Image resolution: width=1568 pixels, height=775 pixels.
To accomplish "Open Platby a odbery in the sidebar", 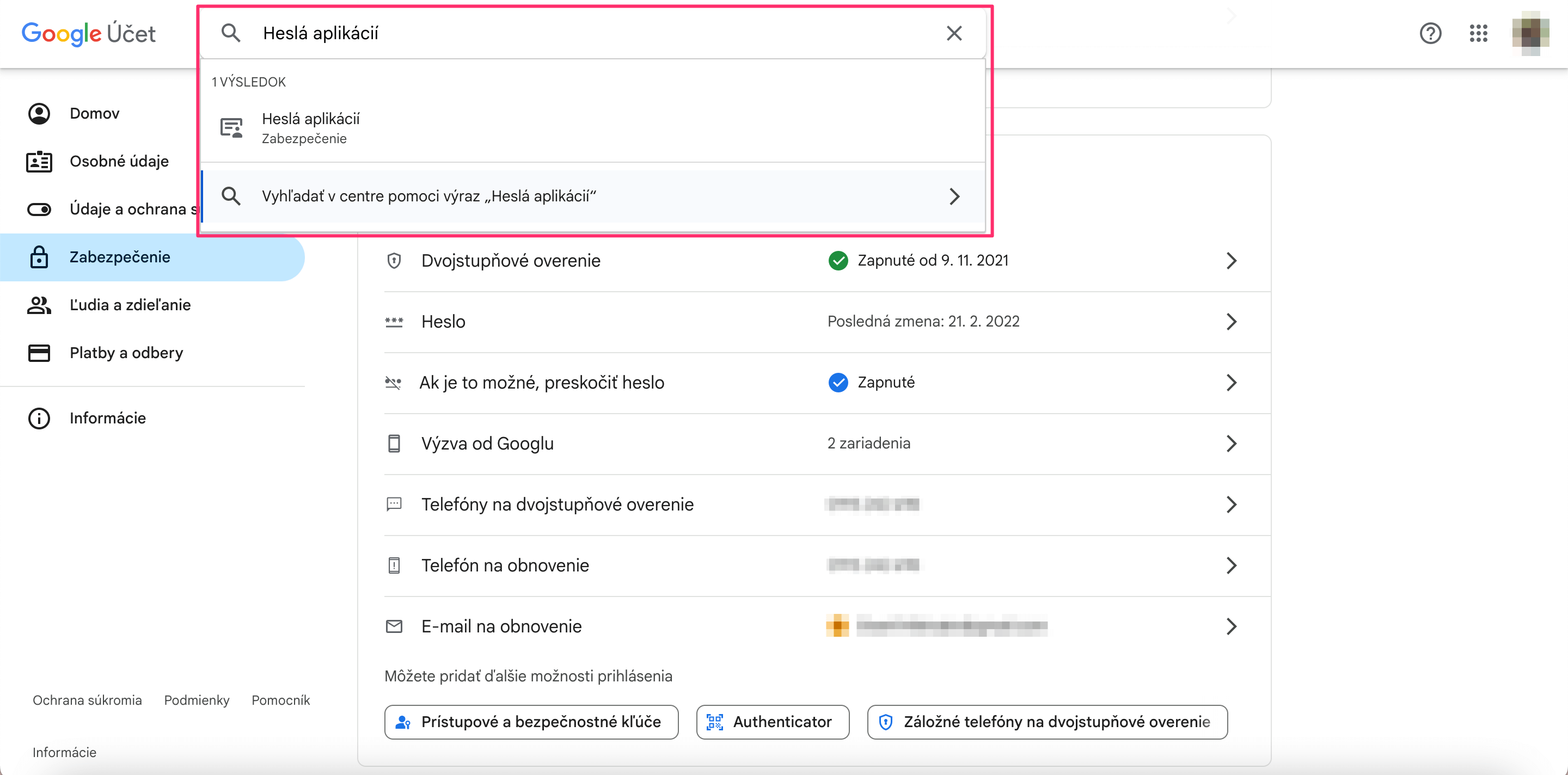I will click(152, 353).
